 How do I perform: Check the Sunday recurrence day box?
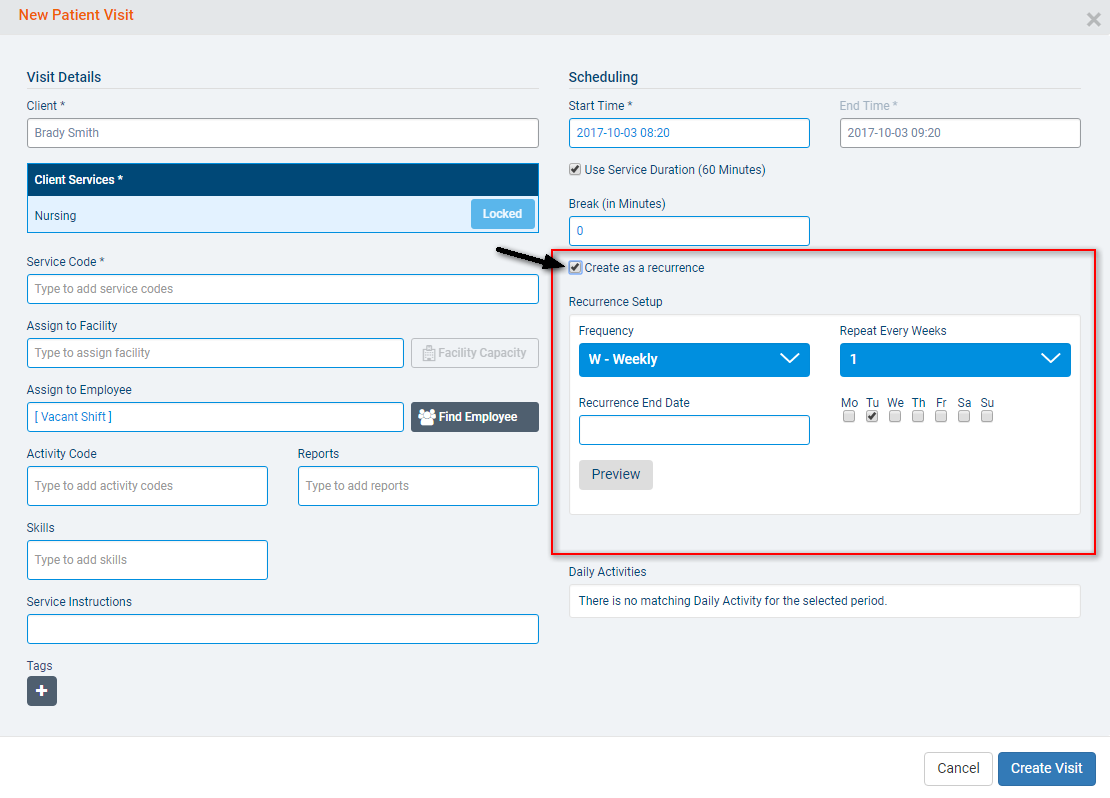[987, 417]
